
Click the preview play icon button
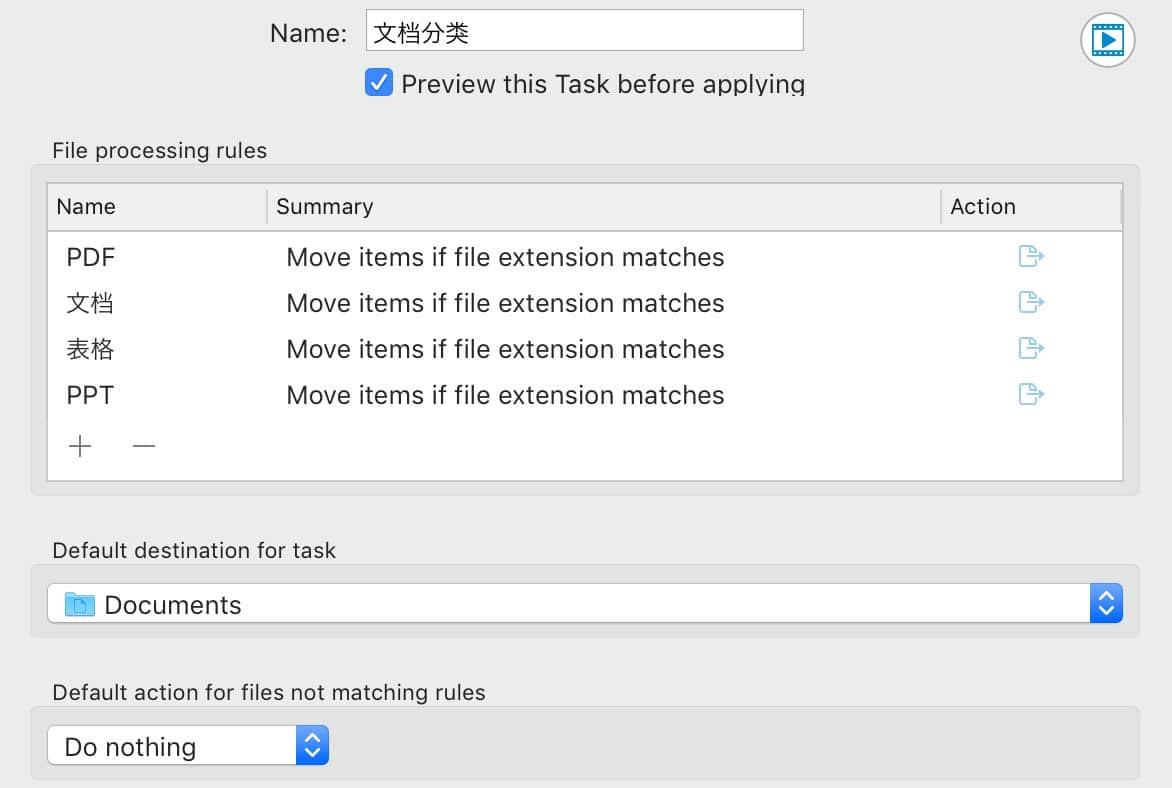tap(1107, 40)
